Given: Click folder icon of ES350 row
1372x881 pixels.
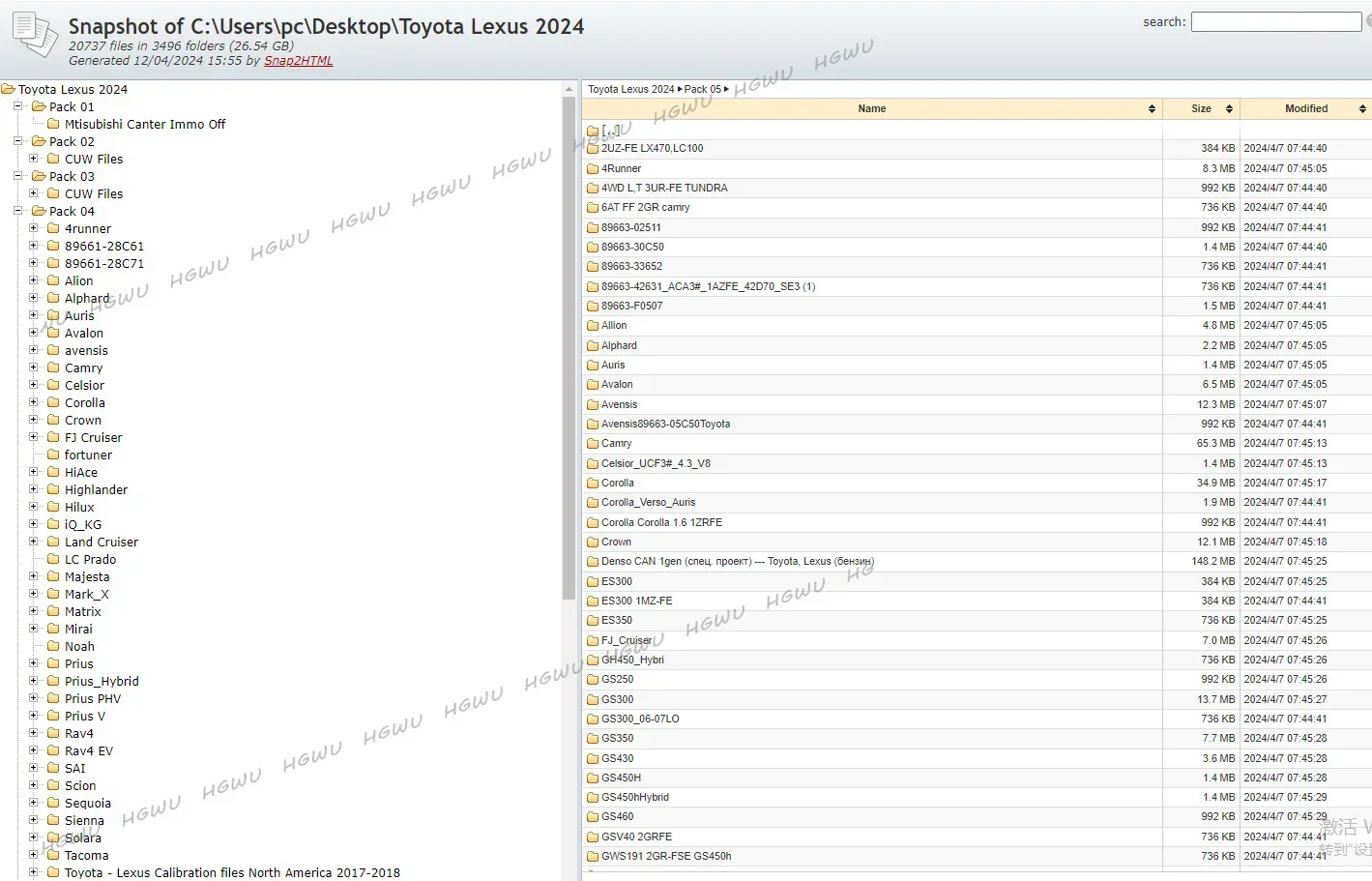Looking at the screenshot, I should (x=593, y=621).
